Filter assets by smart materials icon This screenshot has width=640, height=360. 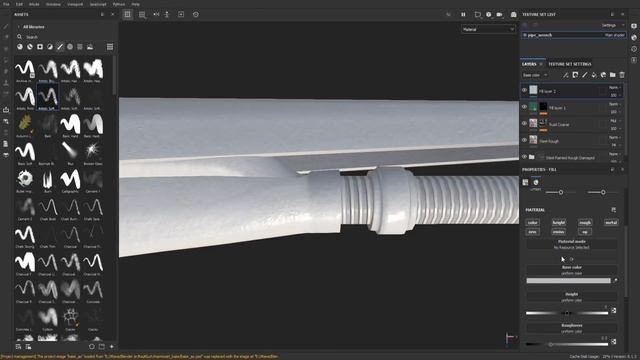point(30,47)
